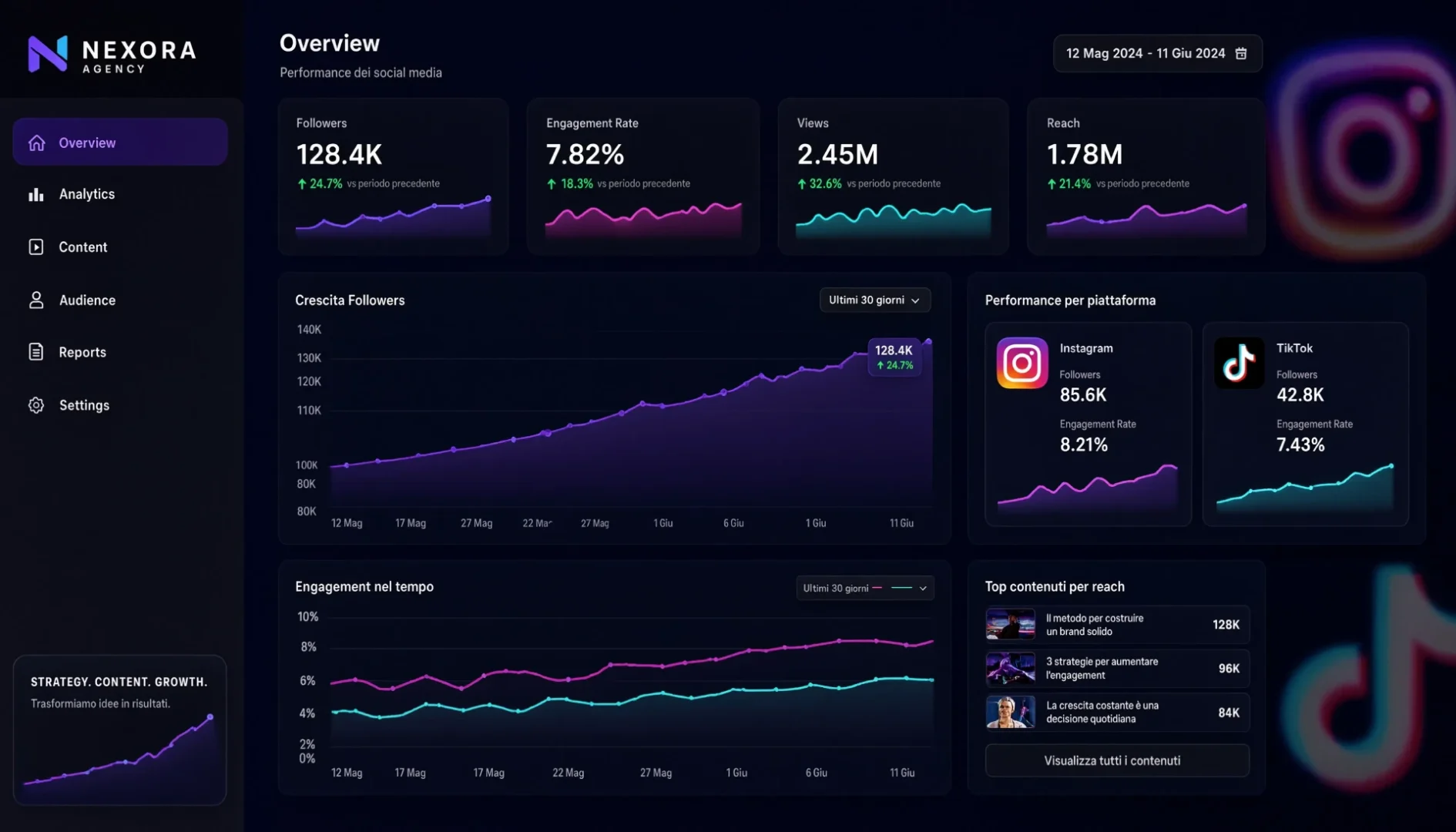The image size is (1456, 832).
Task: Click the Settings gear icon
Action: click(x=36, y=405)
